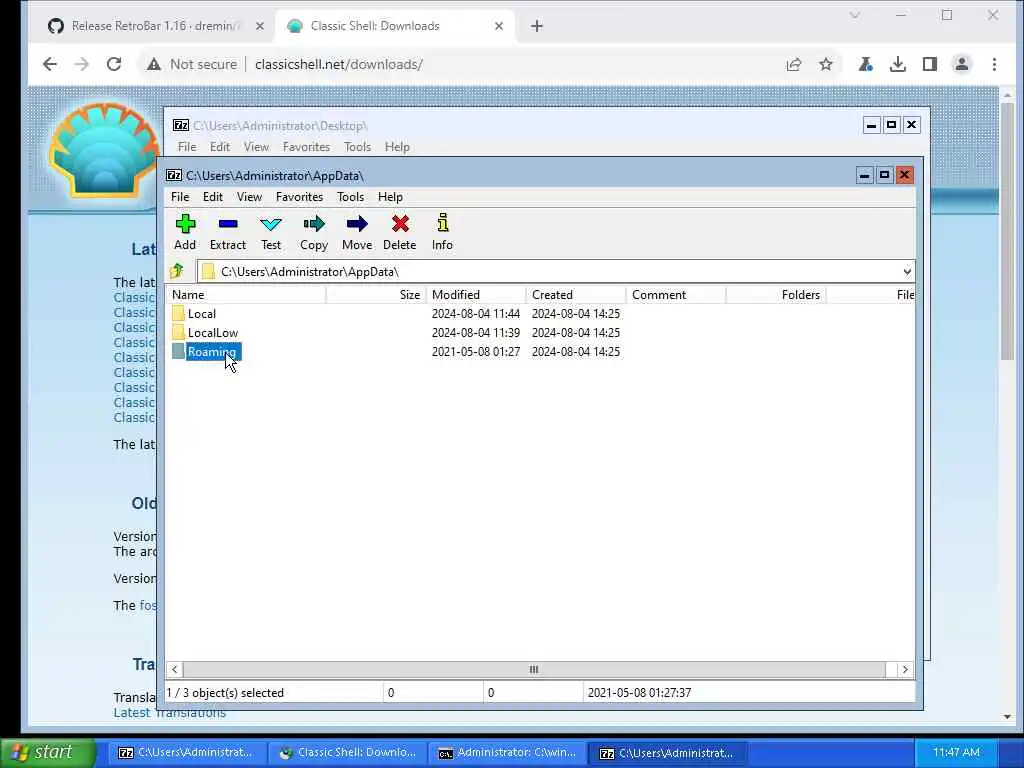The image size is (1024, 768).
Task: Open a new Chrome tab
Action: pyautogui.click(x=537, y=26)
